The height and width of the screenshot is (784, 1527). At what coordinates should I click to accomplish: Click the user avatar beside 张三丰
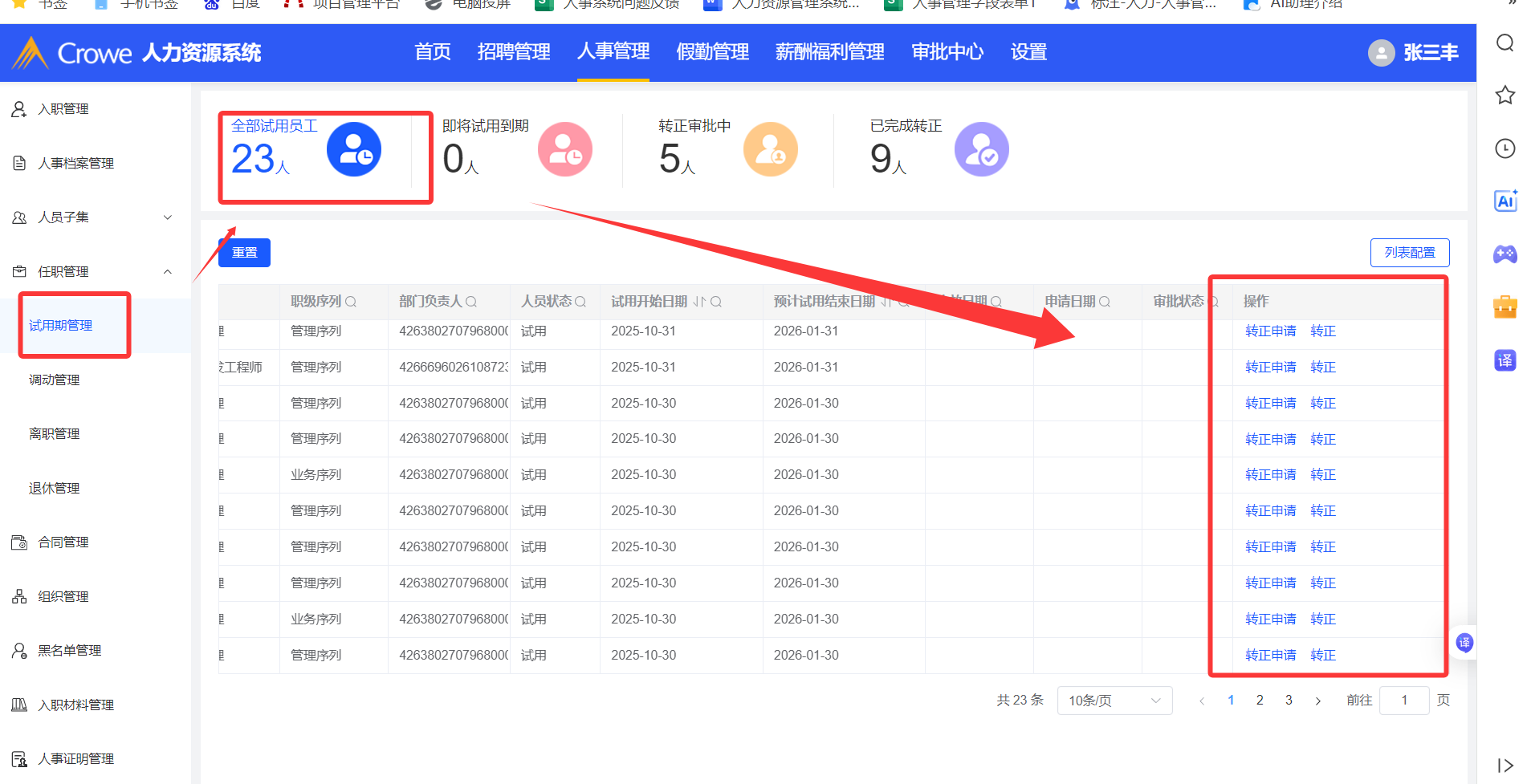[x=1381, y=53]
